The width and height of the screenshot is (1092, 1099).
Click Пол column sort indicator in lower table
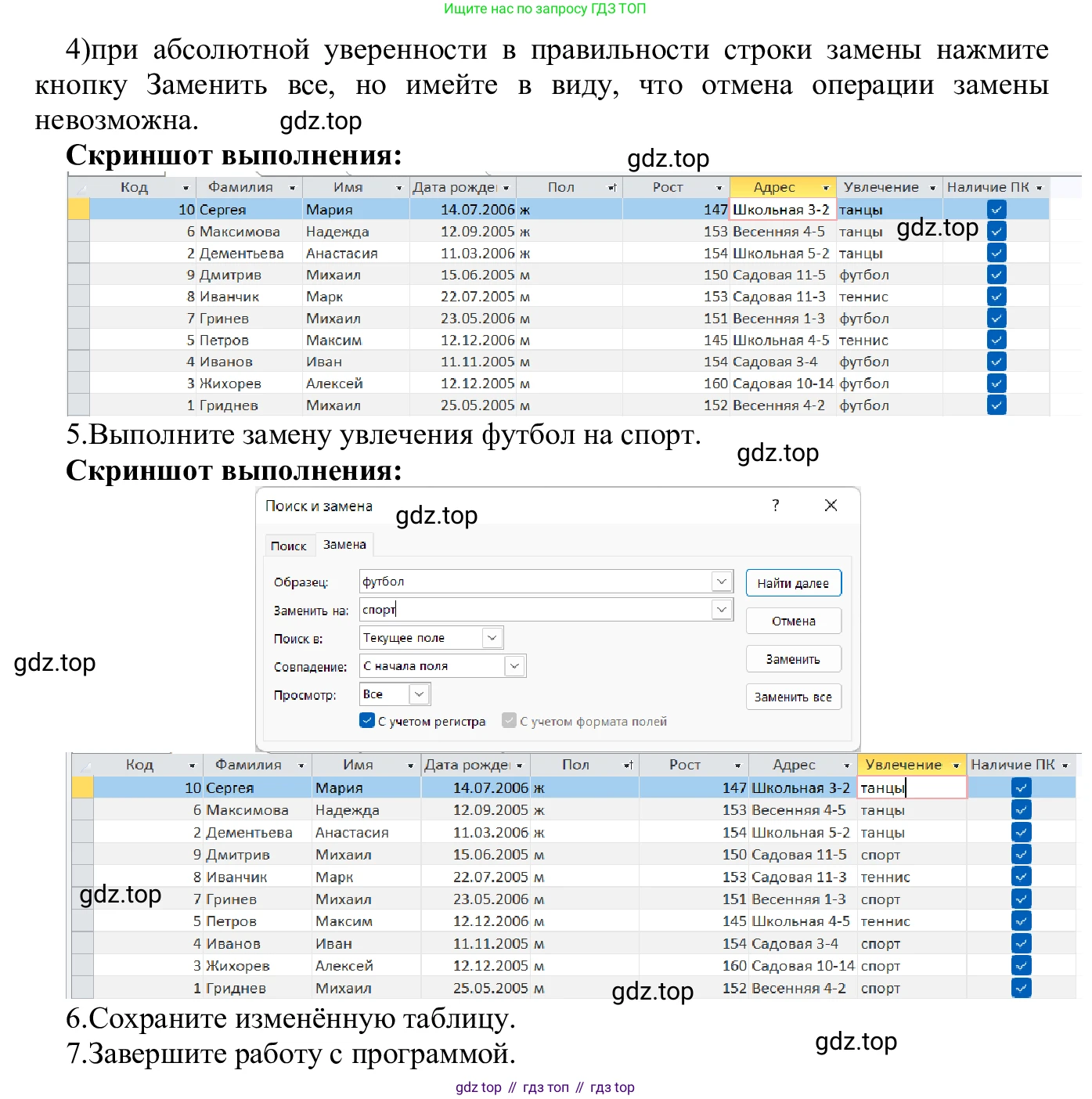pyautogui.click(x=629, y=766)
